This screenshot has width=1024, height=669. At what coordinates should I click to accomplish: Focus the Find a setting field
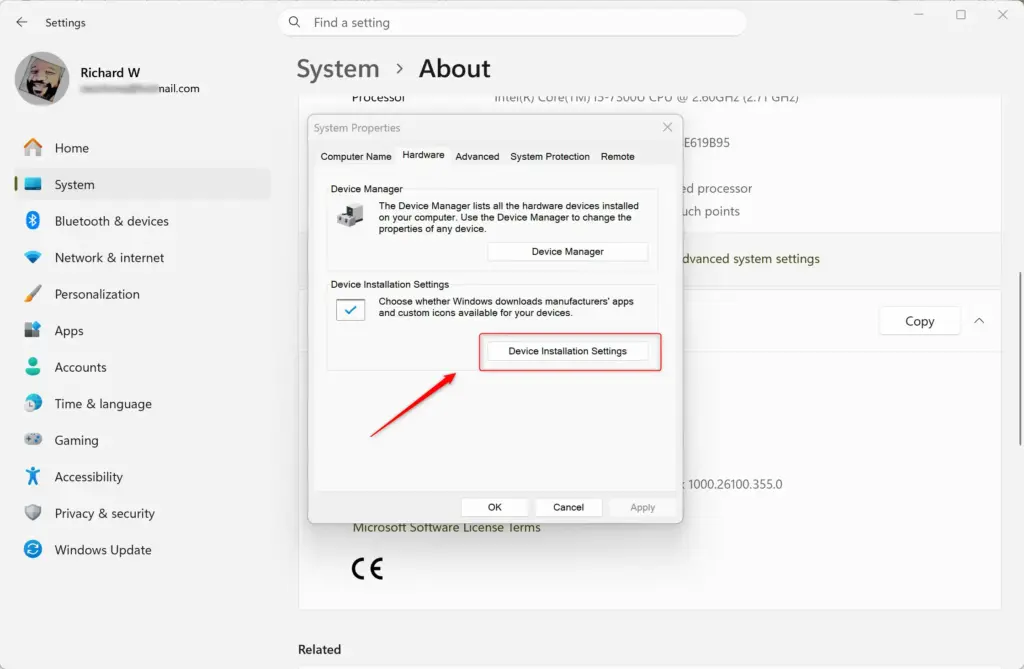[513, 22]
